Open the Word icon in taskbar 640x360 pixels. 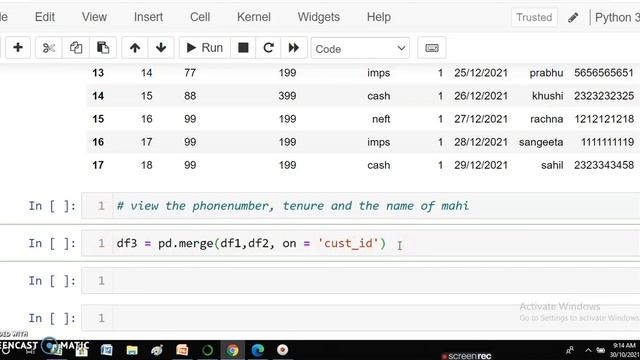(107, 350)
